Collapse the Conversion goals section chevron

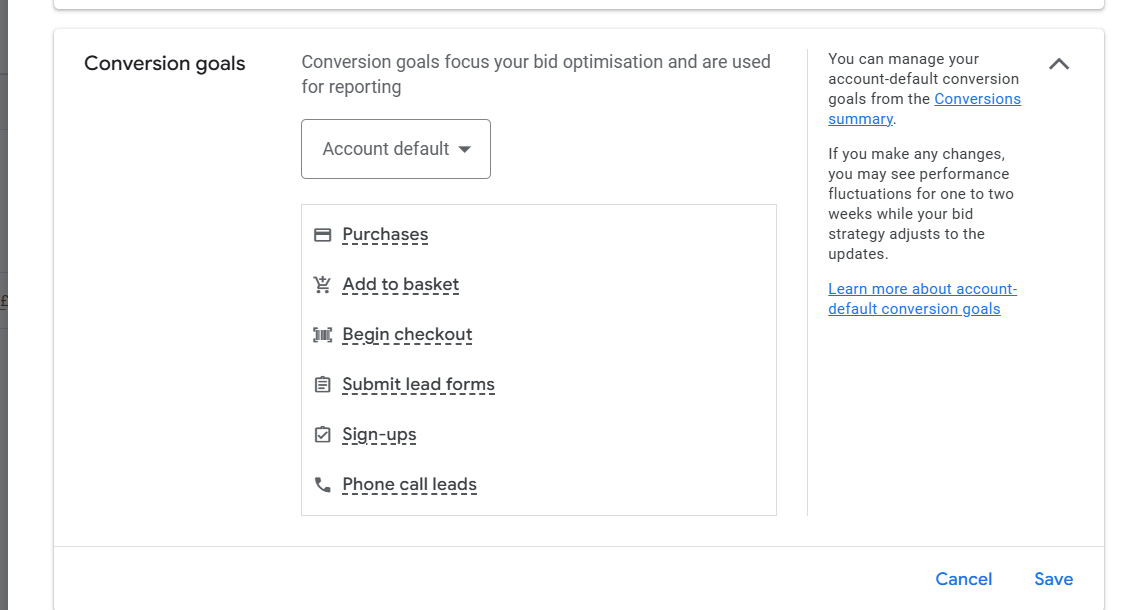point(1059,64)
